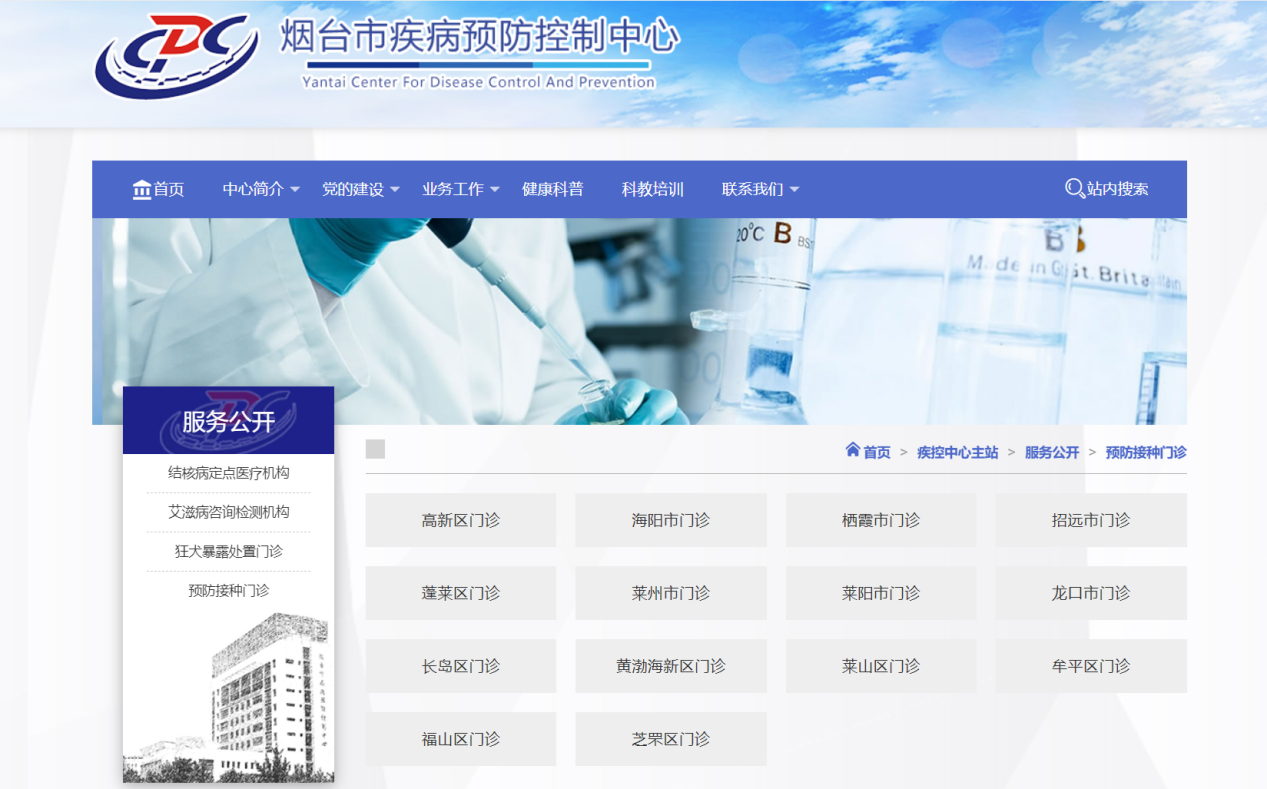Viewport: 1267px width, 789px height.
Task: Open the 科教培训 menu item
Action: tap(652, 189)
